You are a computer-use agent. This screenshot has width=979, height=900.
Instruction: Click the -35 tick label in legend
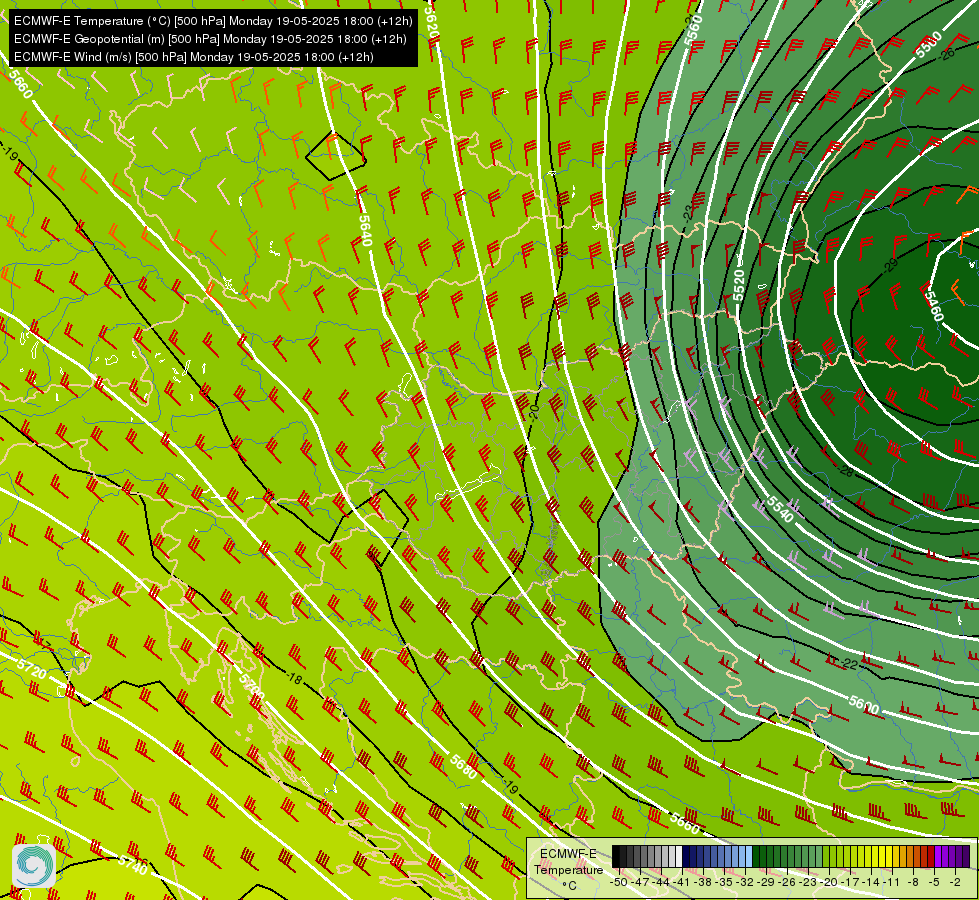point(724,882)
